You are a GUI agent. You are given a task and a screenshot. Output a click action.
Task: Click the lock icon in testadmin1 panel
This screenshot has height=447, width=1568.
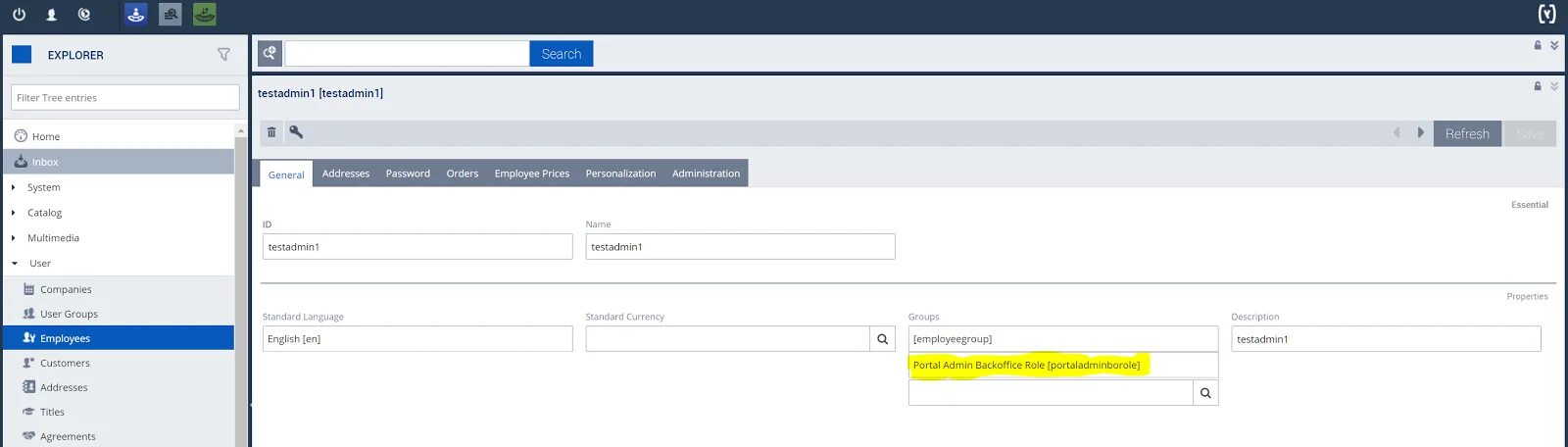[x=1538, y=86]
